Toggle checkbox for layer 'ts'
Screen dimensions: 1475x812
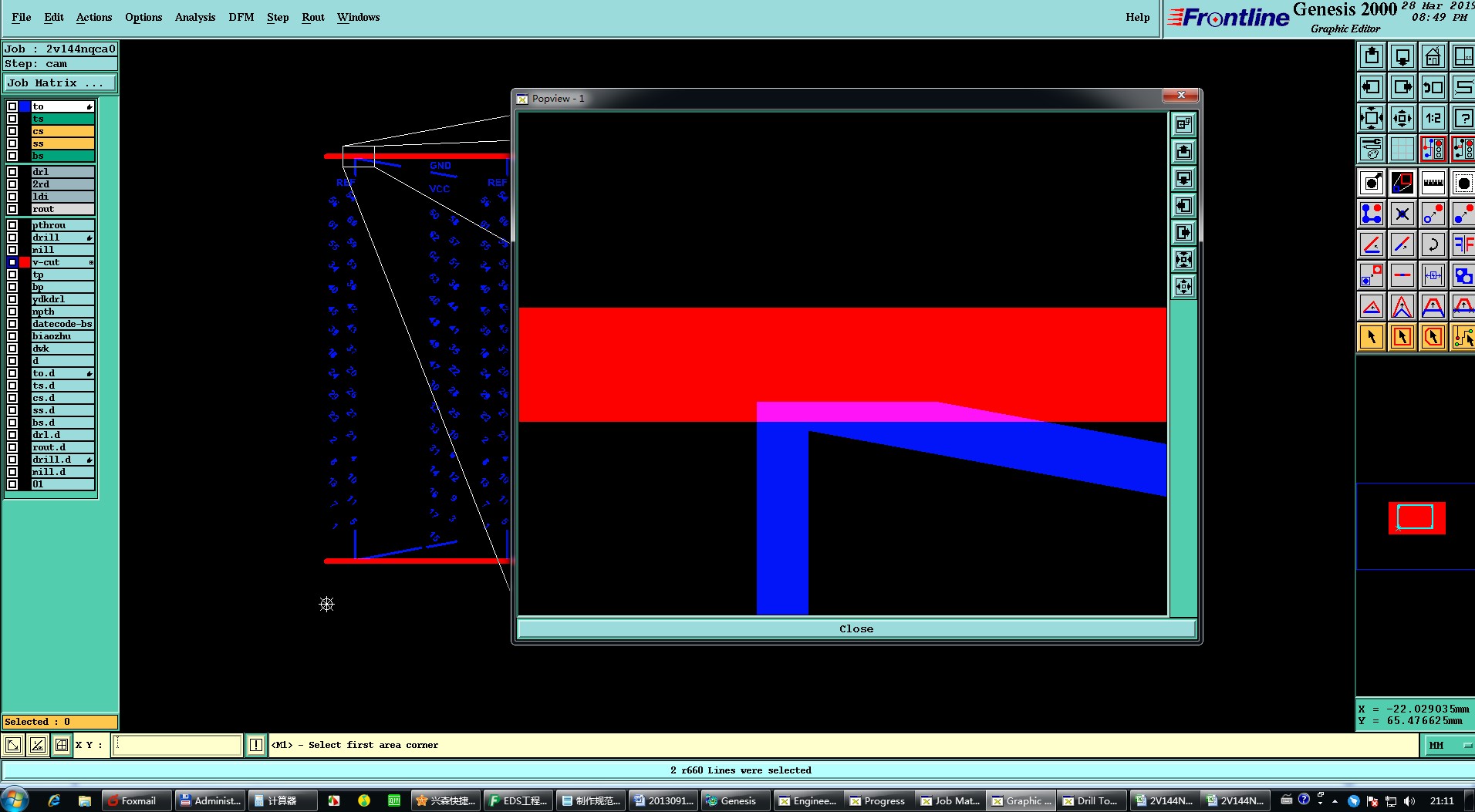tap(12, 119)
